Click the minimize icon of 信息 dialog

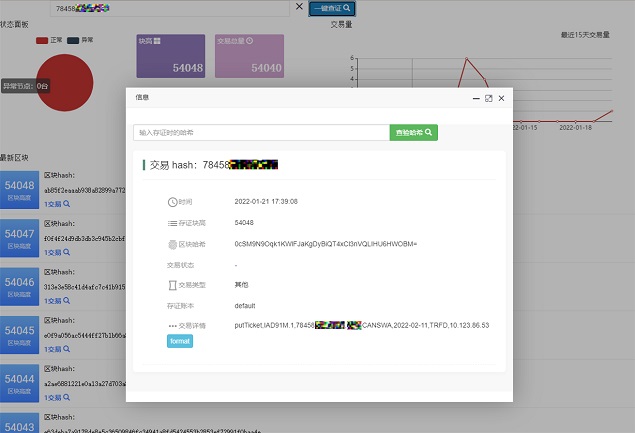coord(475,98)
